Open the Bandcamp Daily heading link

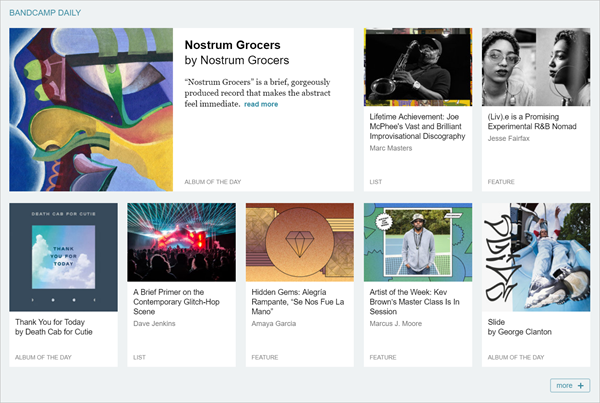[45, 13]
